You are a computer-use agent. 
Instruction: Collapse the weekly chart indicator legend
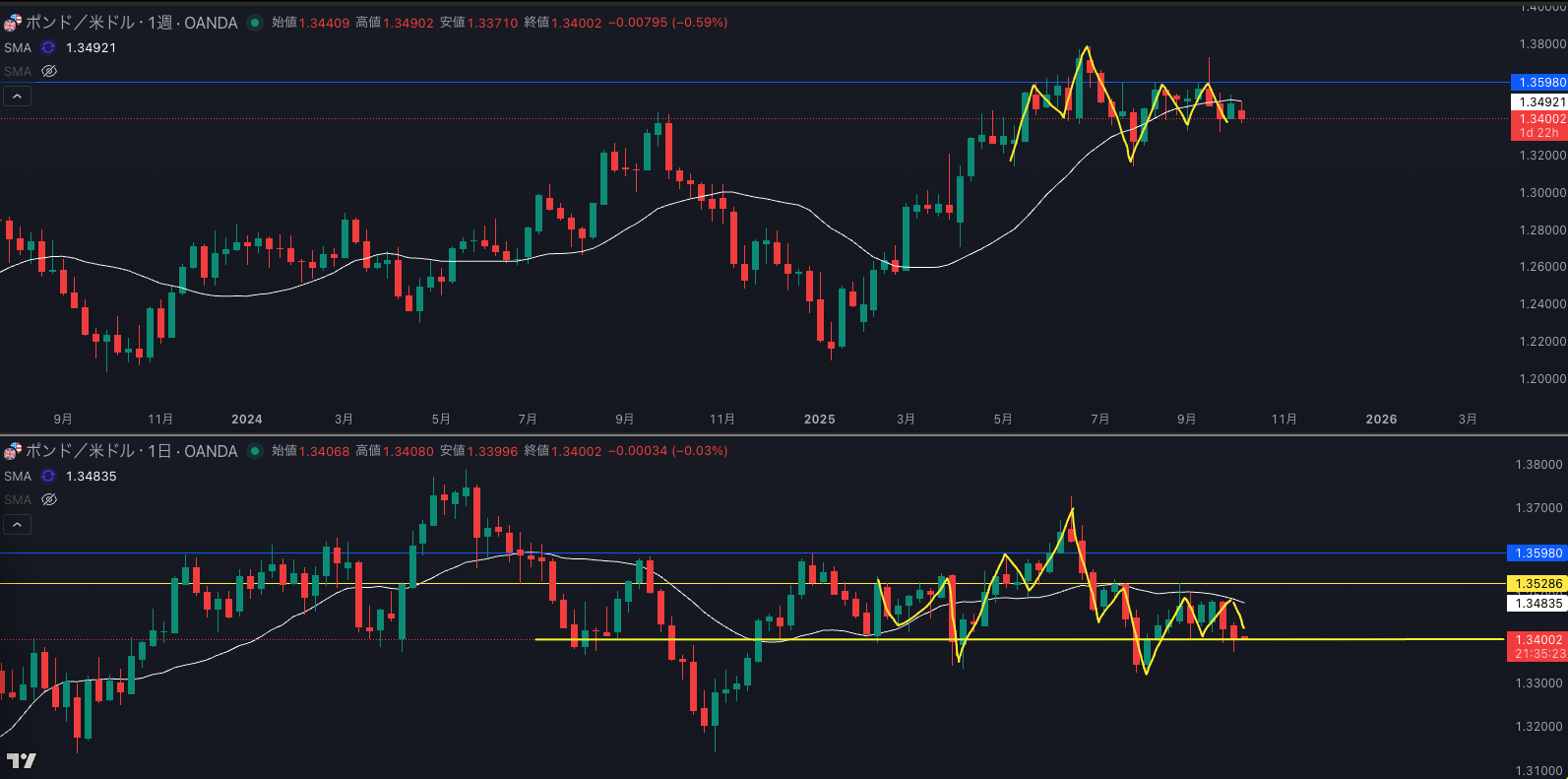point(18,96)
